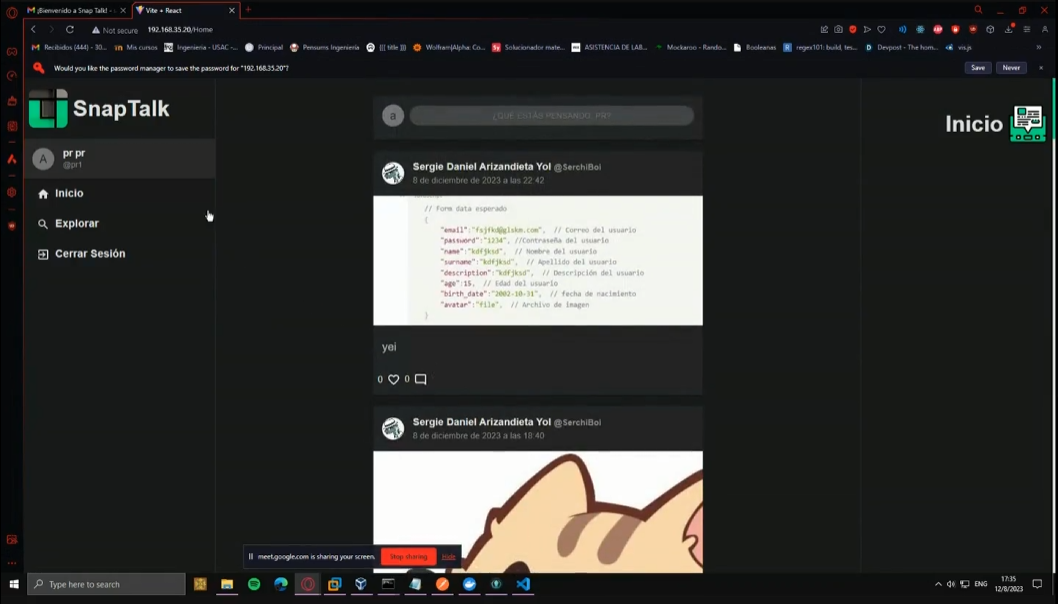Viewport: 1058px width, 604px height.
Task: Open the browser downloads icon
Action: point(1008,30)
